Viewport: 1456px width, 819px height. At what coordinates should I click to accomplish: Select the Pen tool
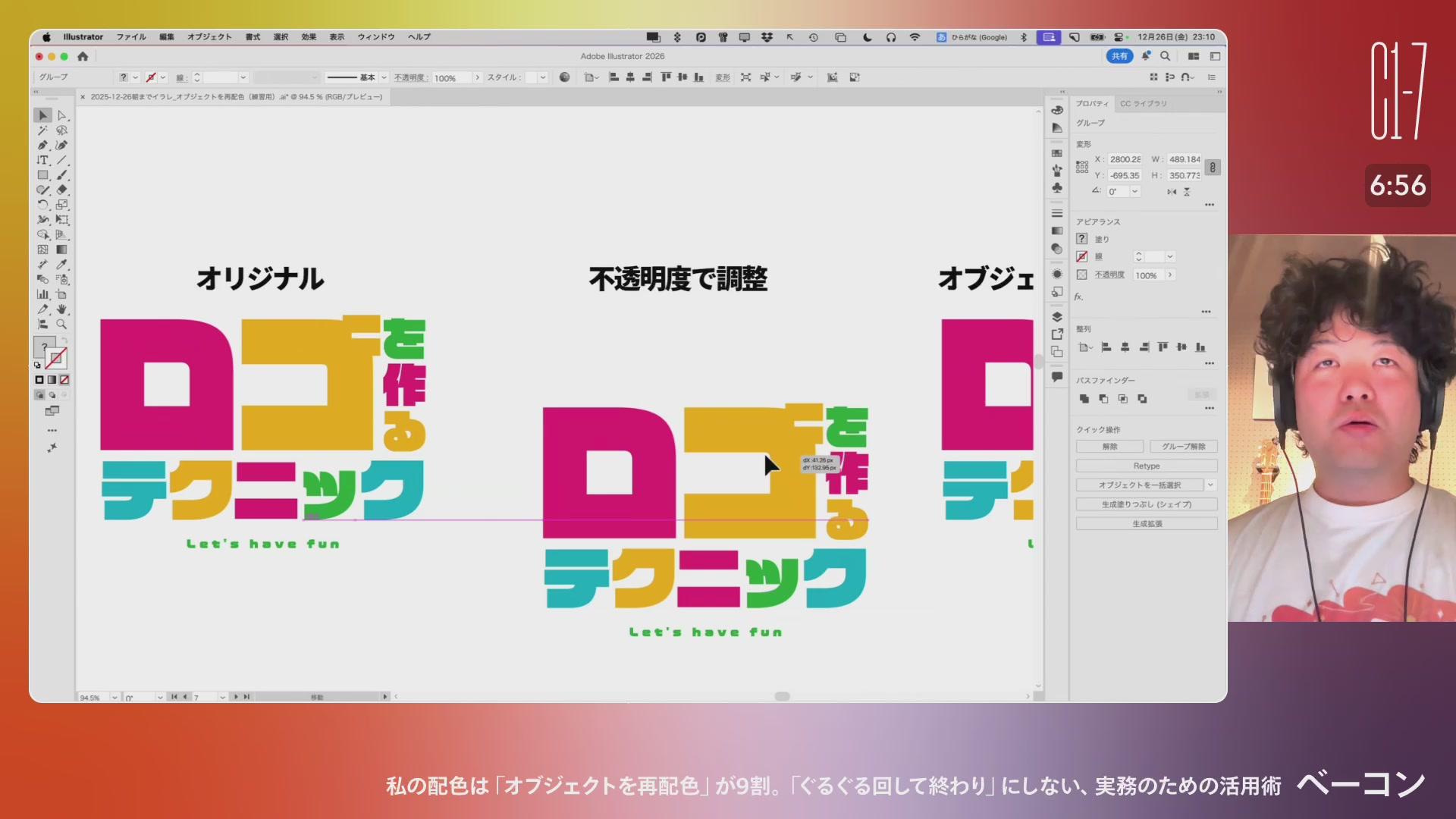coord(42,145)
